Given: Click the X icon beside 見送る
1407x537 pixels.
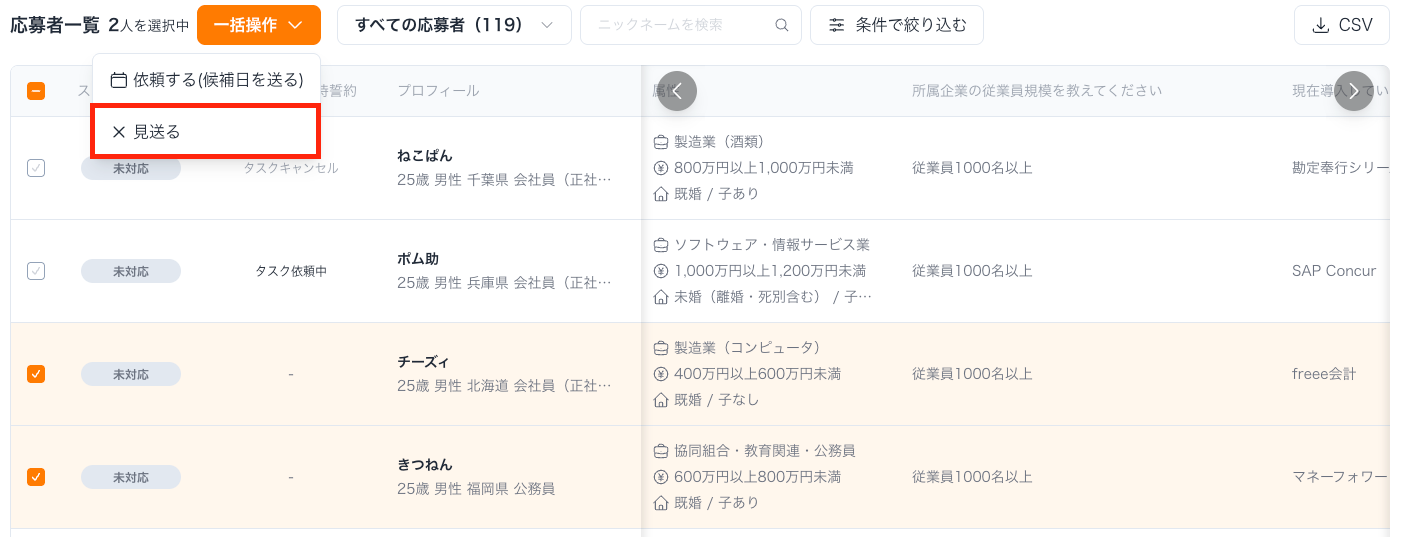Looking at the screenshot, I should 119,132.
